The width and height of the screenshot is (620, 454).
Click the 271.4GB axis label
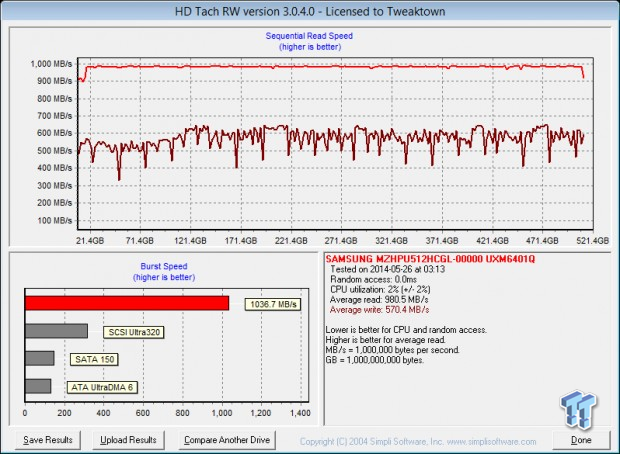click(x=341, y=240)
